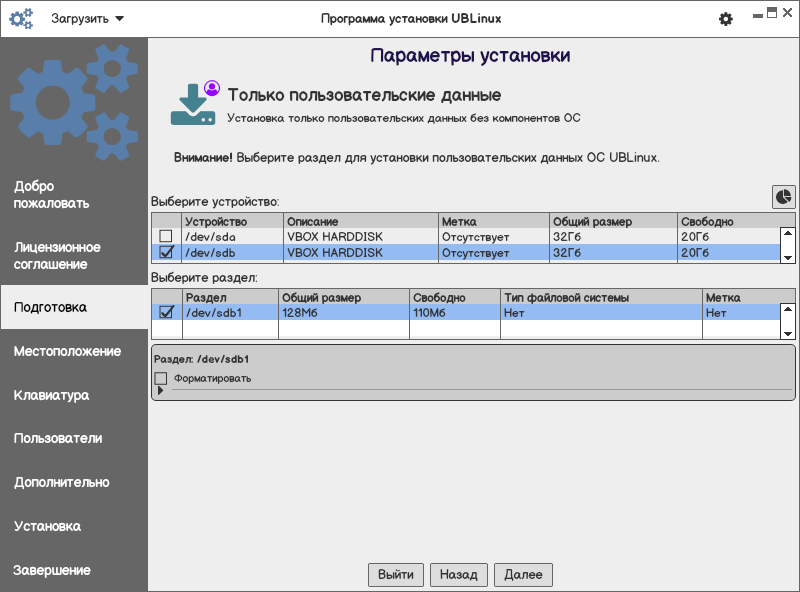Uncheck the /dev/sdb device checkbox
The width and height of the screenshot is (800, 592).
pos(166,252)
